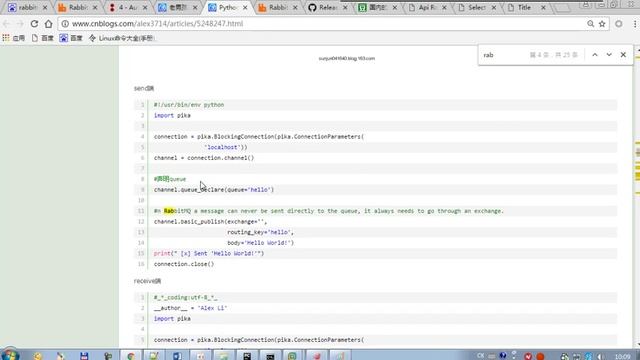Open a new browser tab
The width and height of the screenshot is (640, 360).
click(563, 8)
